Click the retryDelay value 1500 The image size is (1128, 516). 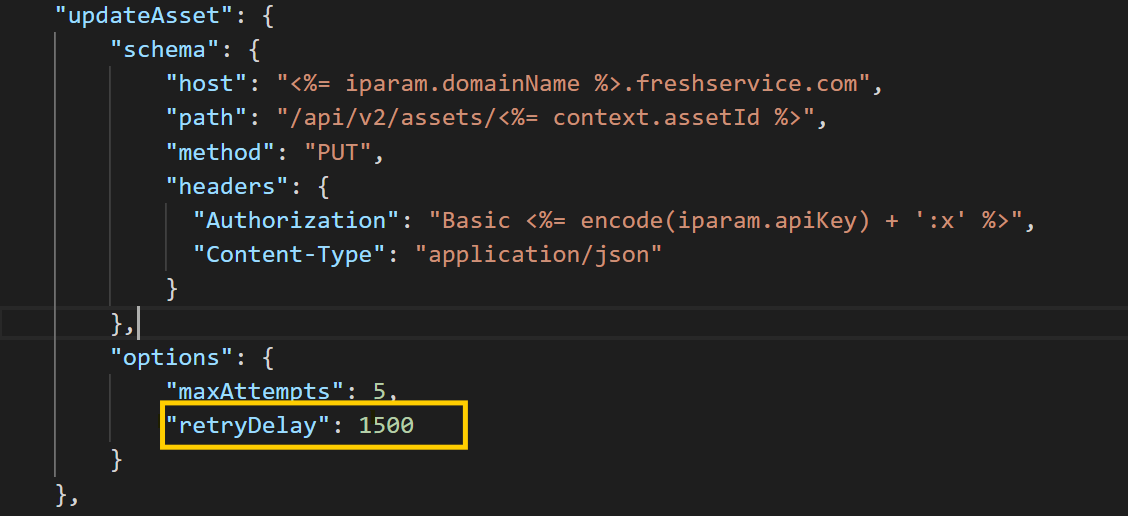point(386,426)
